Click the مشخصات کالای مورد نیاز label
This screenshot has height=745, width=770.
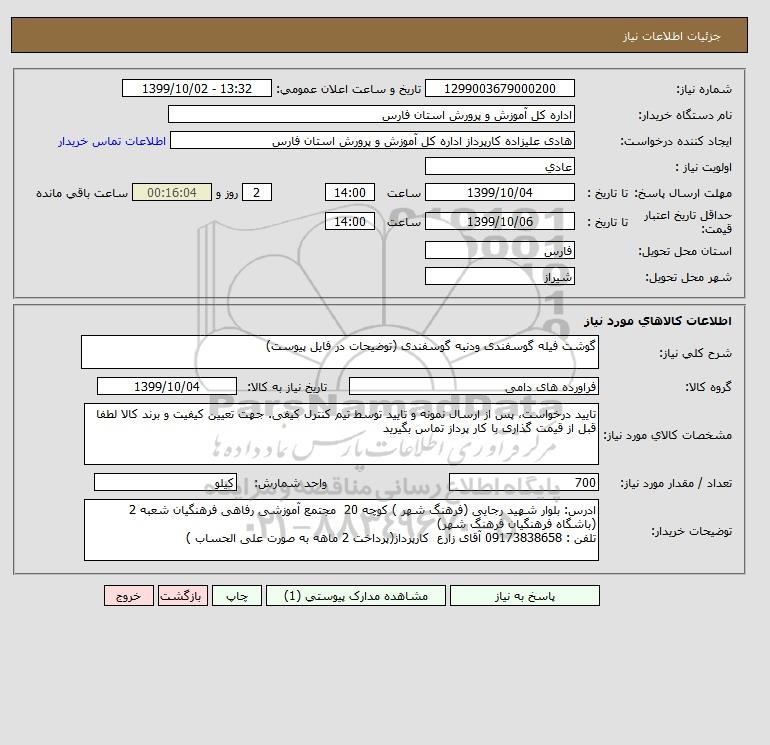tap(667, 435)
